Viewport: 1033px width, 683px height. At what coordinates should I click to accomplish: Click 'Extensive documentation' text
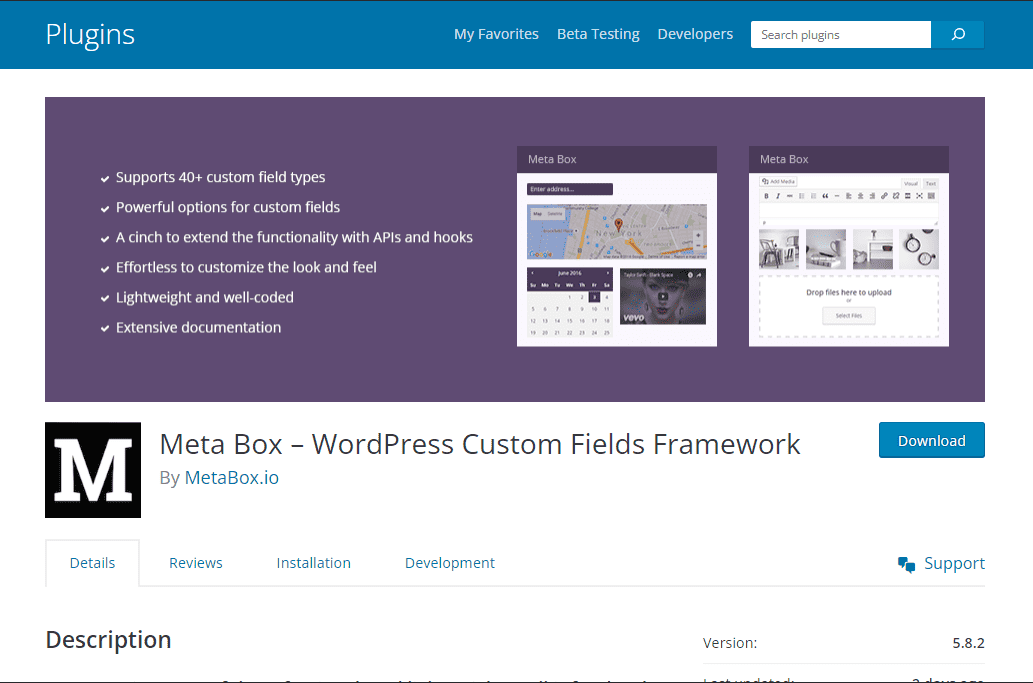[x=198, y=327]
